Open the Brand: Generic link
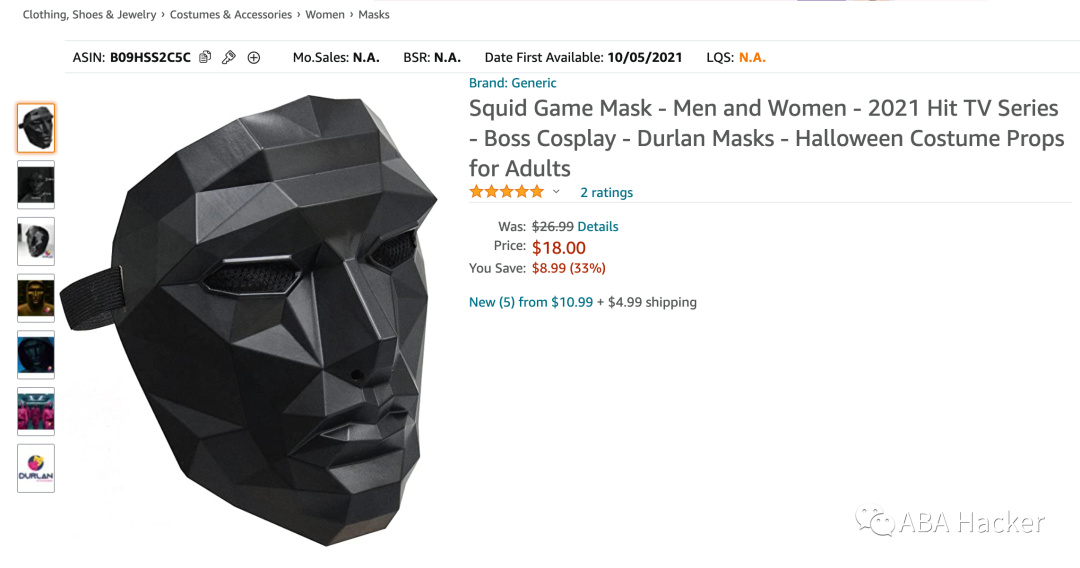The height and width of the screenshot is (568, 1080). 512,83
